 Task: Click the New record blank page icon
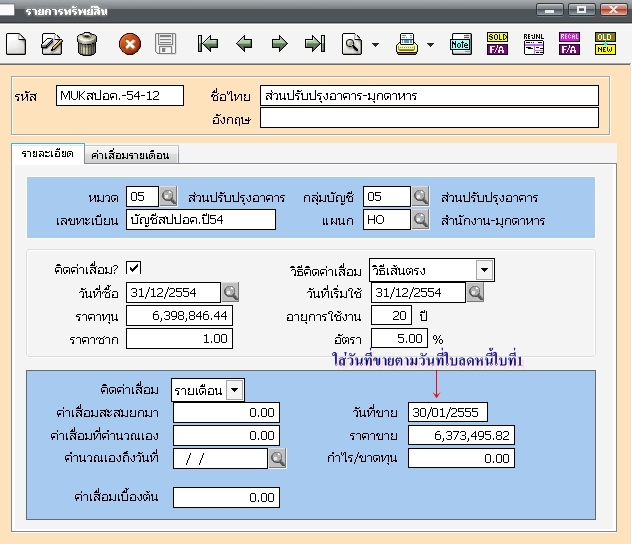pyautogui.click(x=16, y=44)
